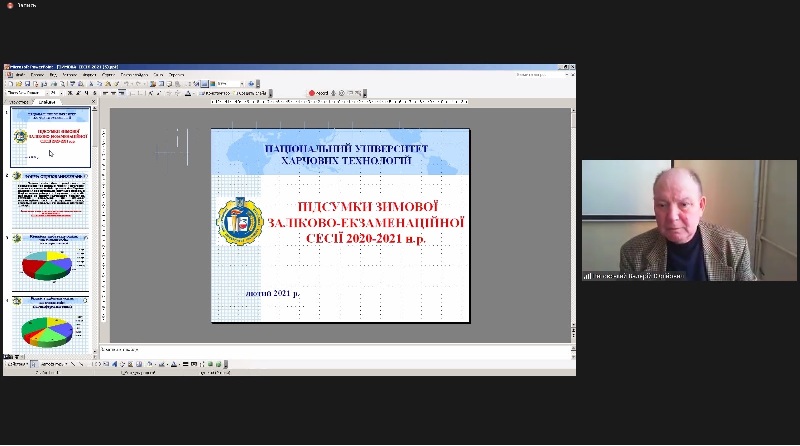Click the microphone icon next to Record
This screenshot has width=800, height=446.
(x=334, y=93)
